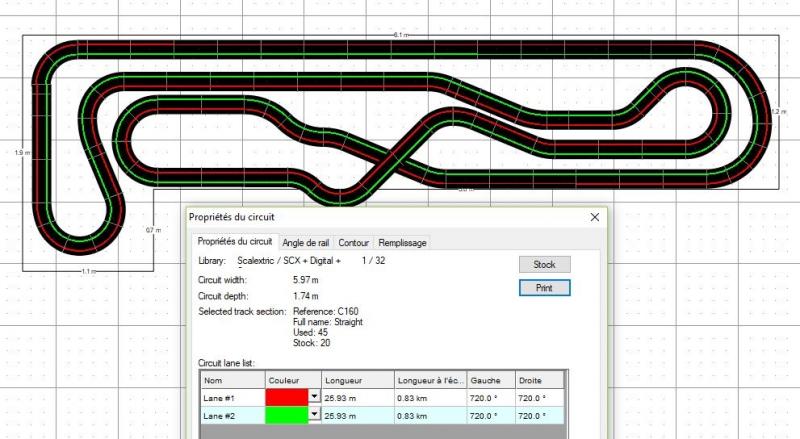Expand the Lane #2 color dropdown arrow

coord(315,416)
